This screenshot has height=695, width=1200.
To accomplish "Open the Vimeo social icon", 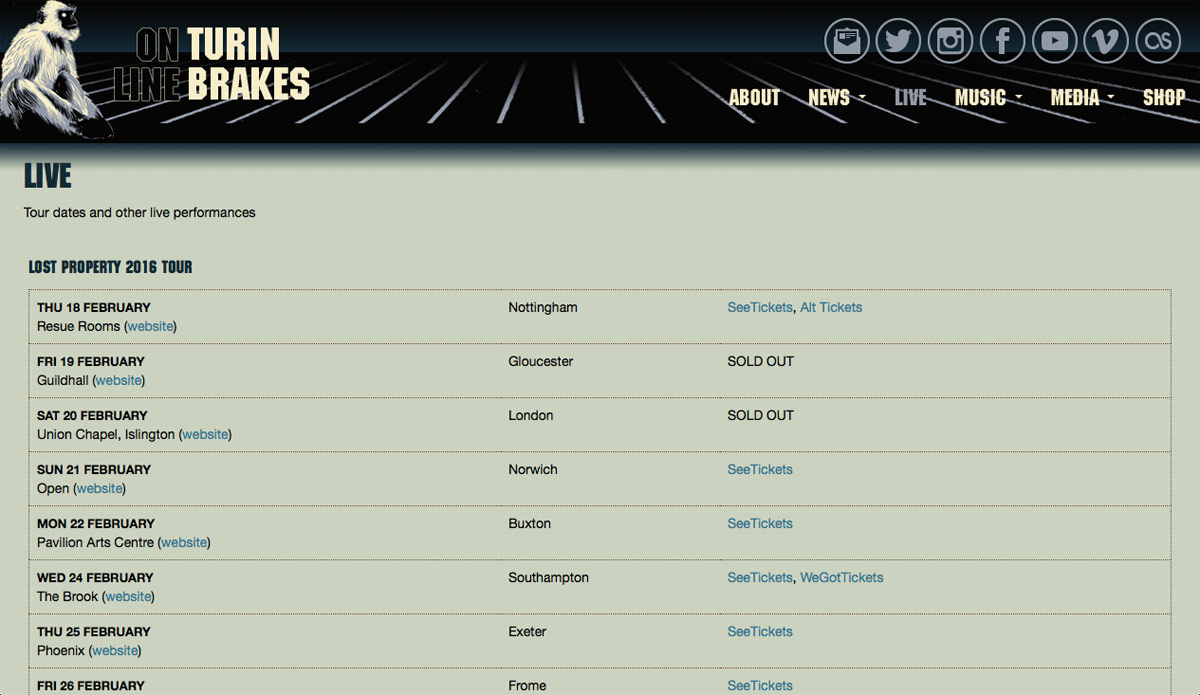I will [1107, 41].
